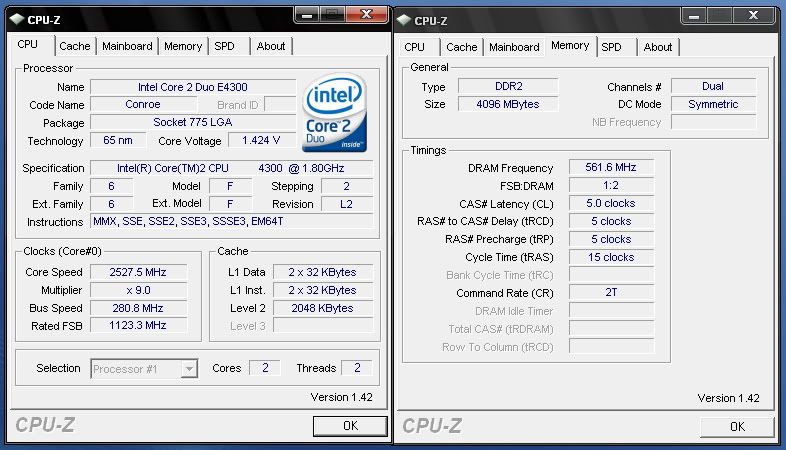Open Mainboard tab in right window

tap(514, 47)
